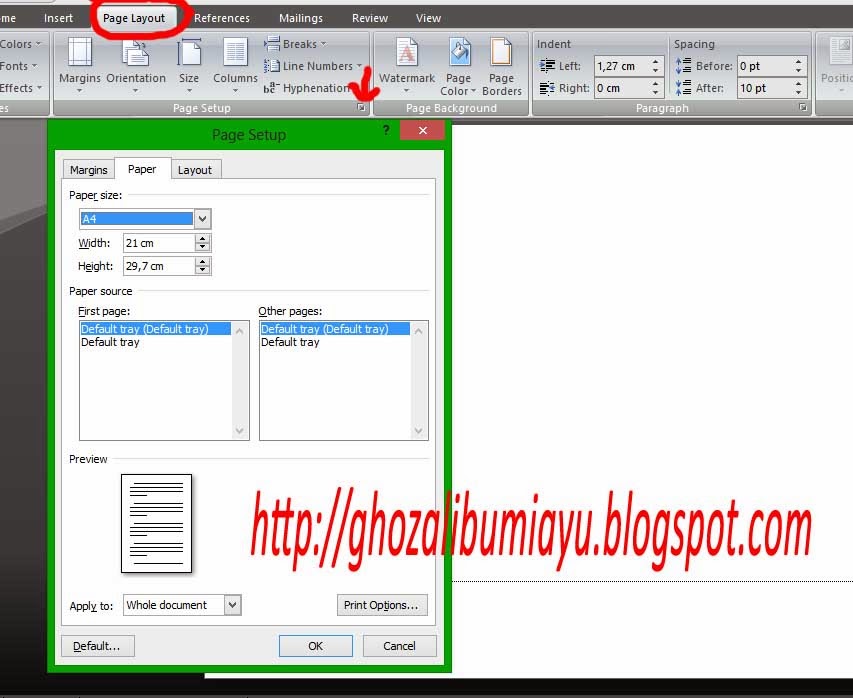The width and height of the screenshot is (853, 698).
Task: Increase Spacing Before value
Action: 798,61
